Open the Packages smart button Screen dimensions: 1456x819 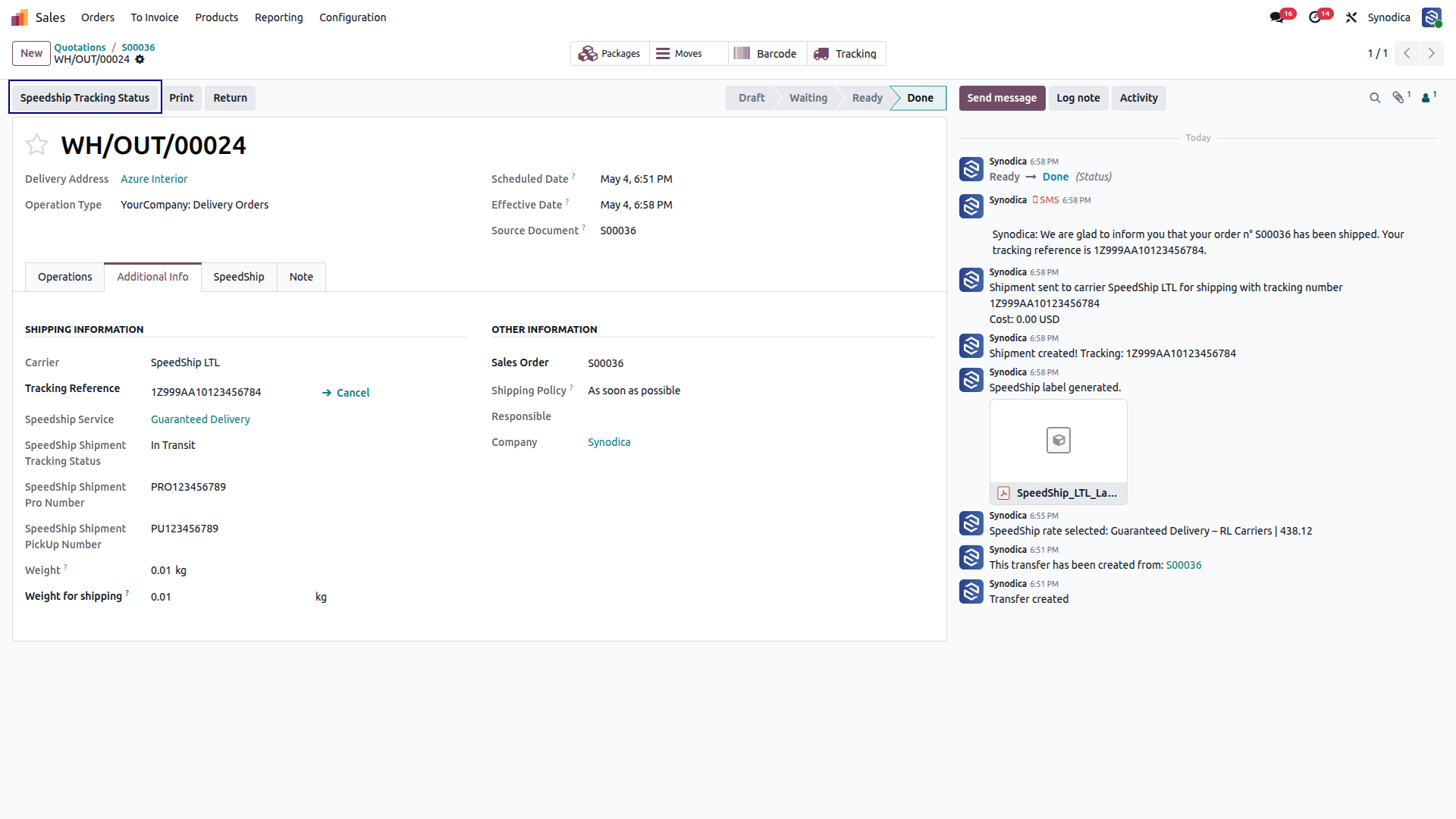click(610, 54)
